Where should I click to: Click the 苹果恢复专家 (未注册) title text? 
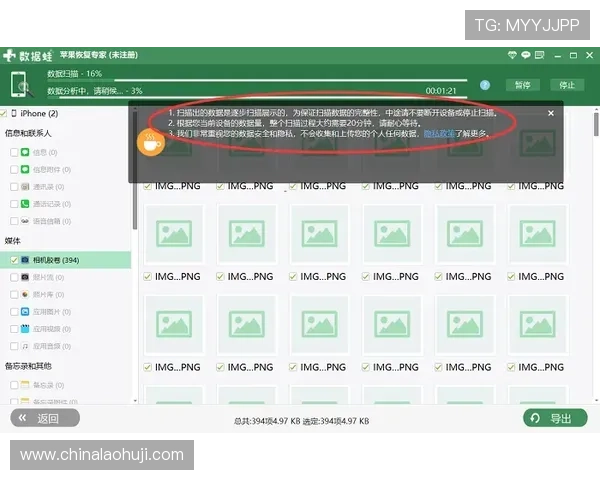tap(99, 55)
